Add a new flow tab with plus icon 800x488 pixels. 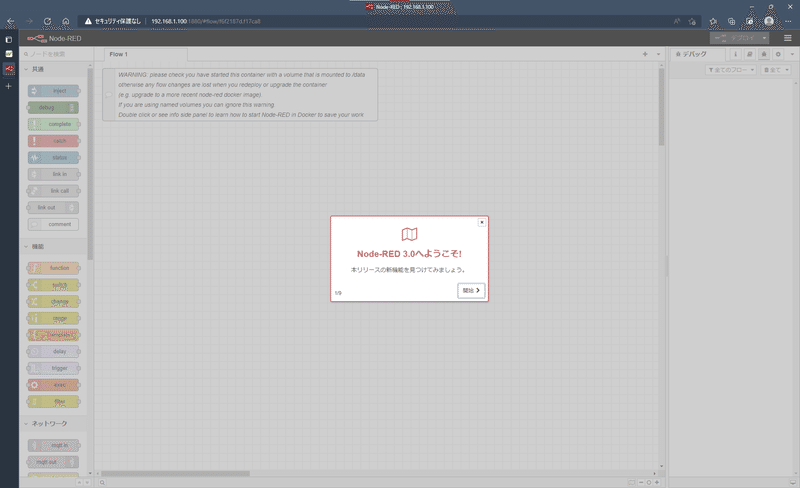click(x=645, y=54)
